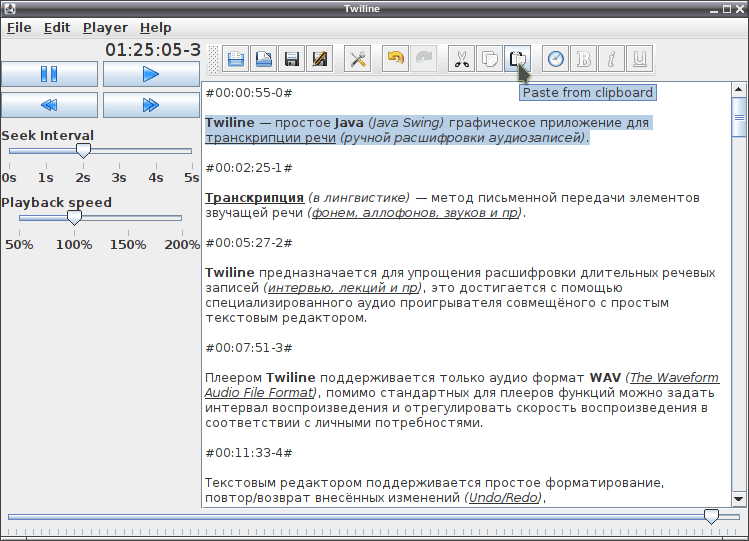Start playback with the play button
The height and width of the screenshot is (541, 749).
point(151,74)
